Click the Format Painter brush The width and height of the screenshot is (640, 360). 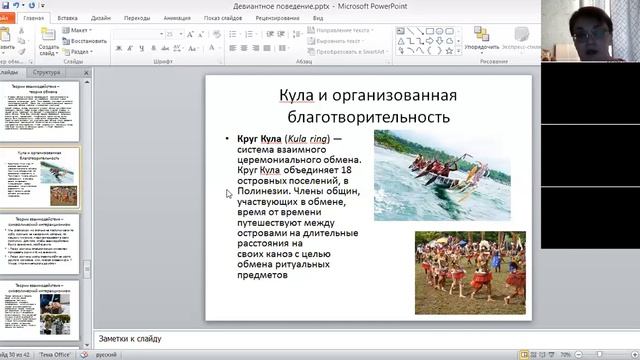[x=21, y=51]
